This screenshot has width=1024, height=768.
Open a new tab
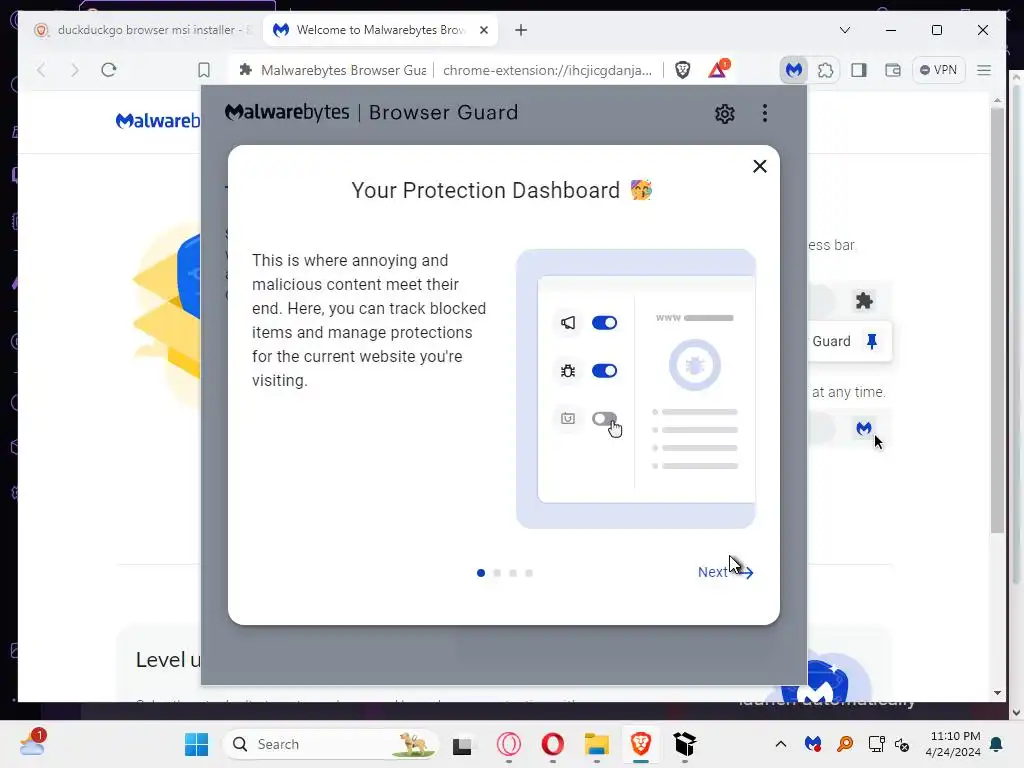coord(520,30)
